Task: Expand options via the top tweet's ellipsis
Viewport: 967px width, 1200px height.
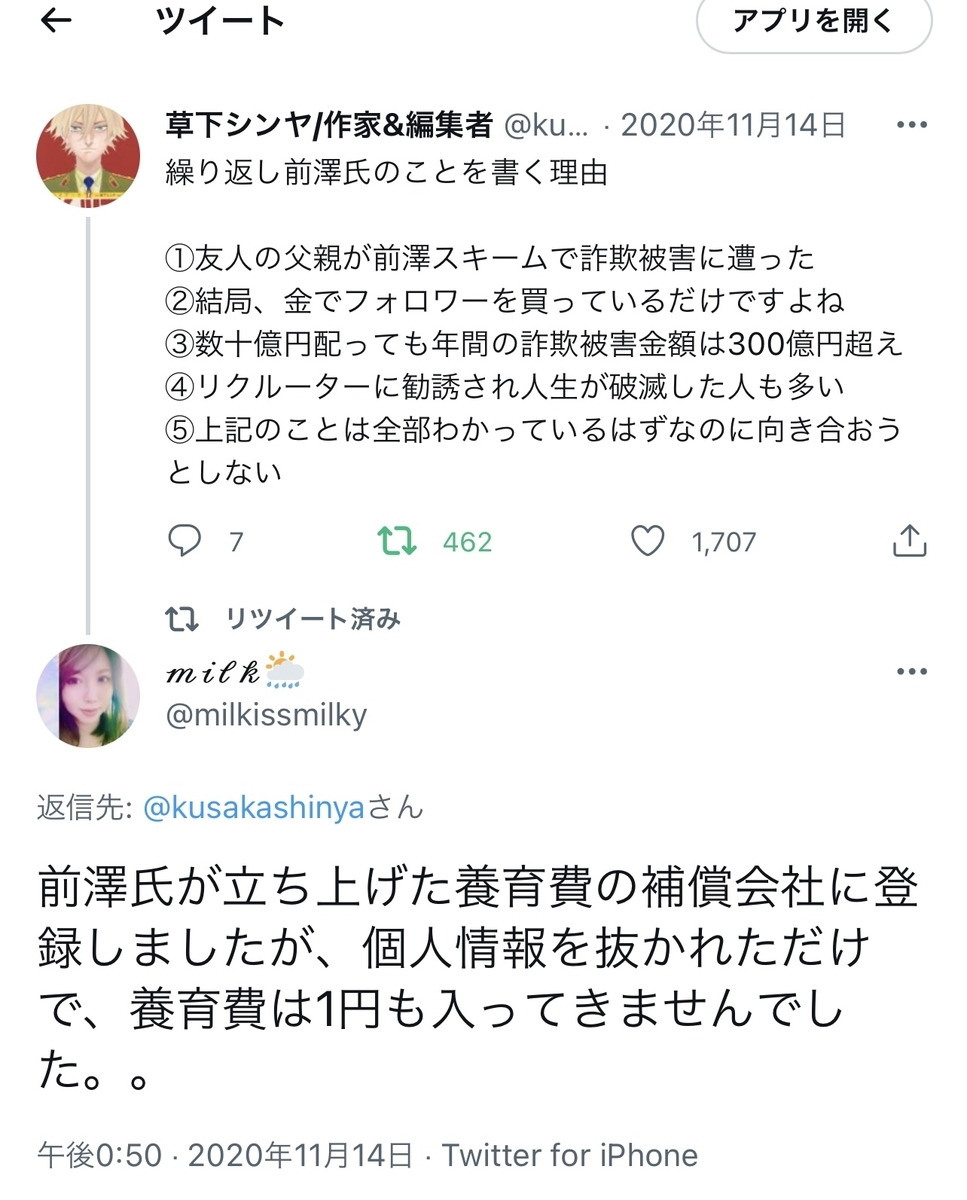Action: pos(910,122)
